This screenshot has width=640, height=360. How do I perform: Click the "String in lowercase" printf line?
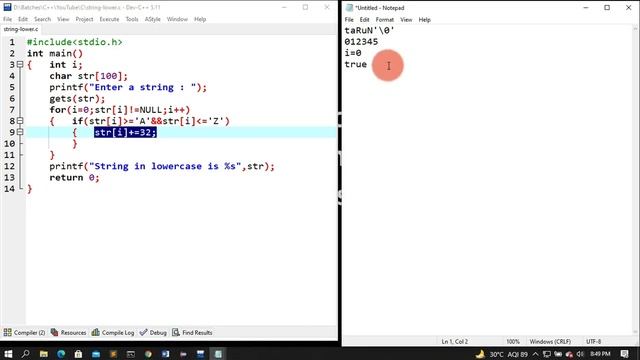(x=162, y=166)
